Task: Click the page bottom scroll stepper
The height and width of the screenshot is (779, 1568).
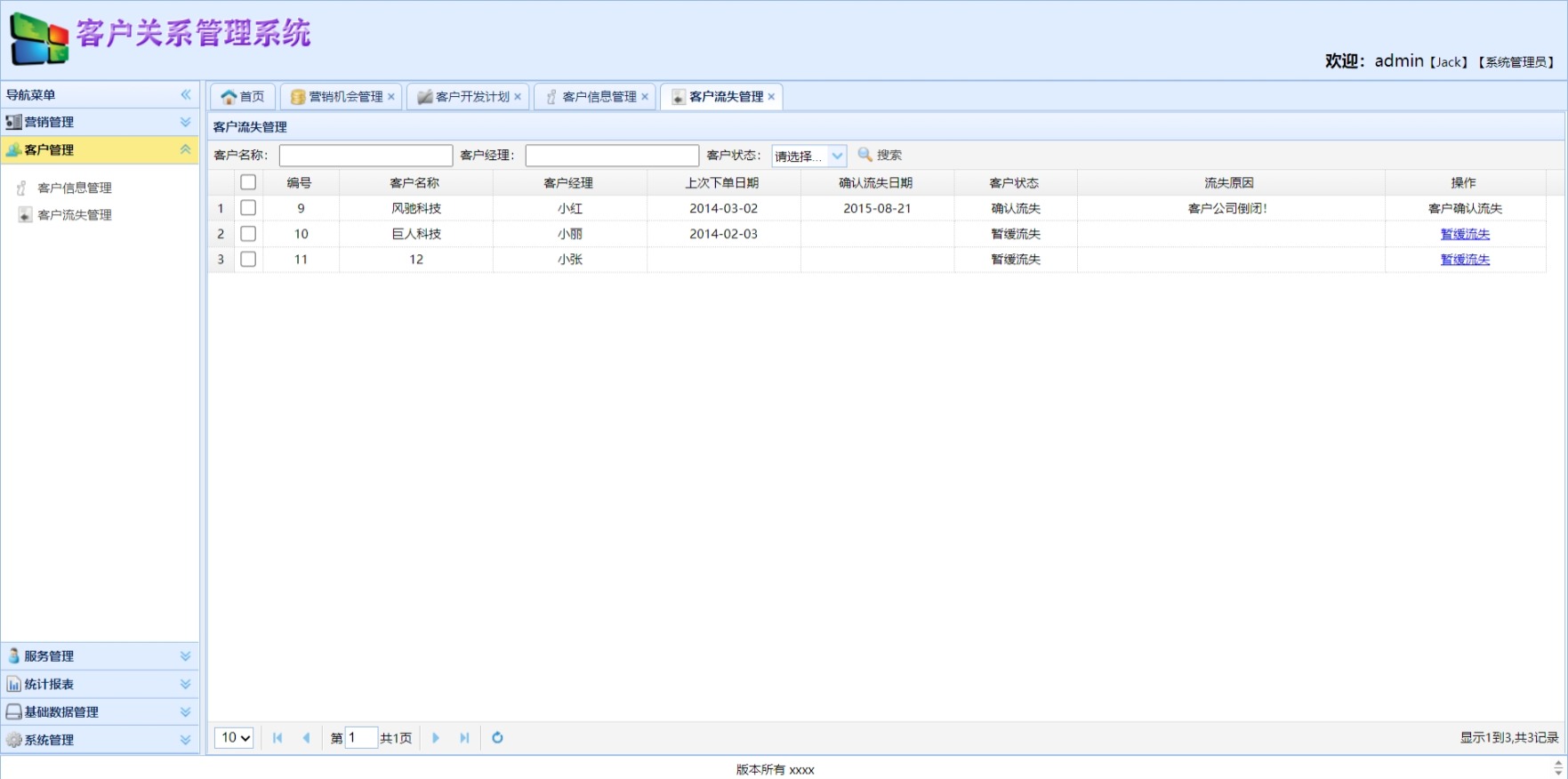Action: point(1558,767)
